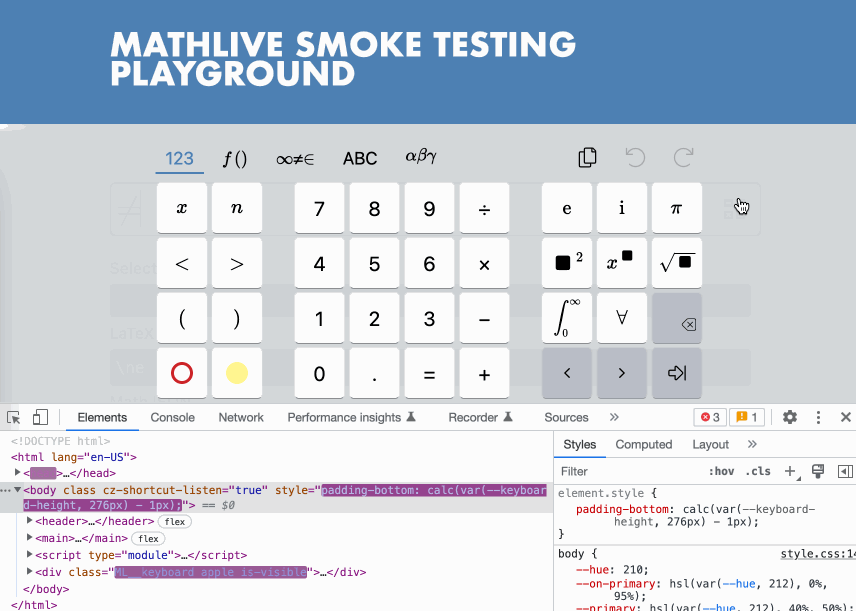Click the warnings count badge showing 1

747,417
